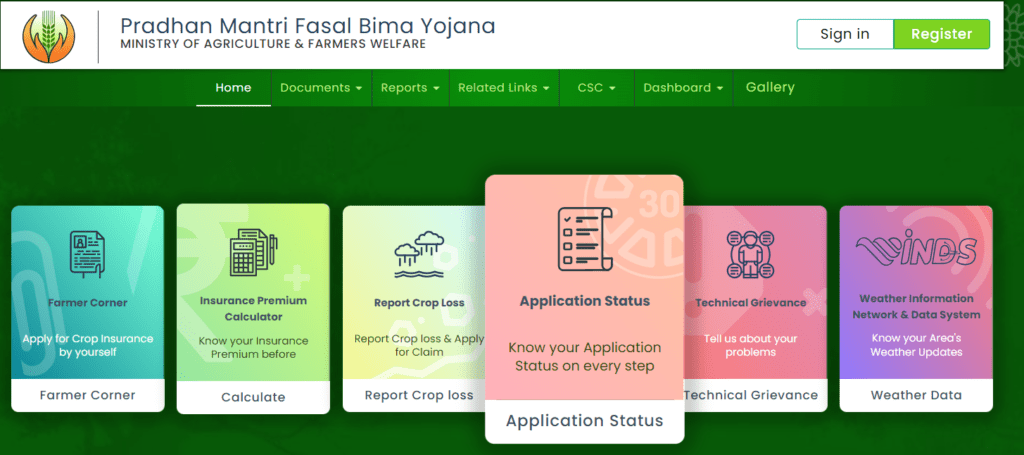Expand the CSC dropdown menu
1024x455 pixels.
click(596, 87)
